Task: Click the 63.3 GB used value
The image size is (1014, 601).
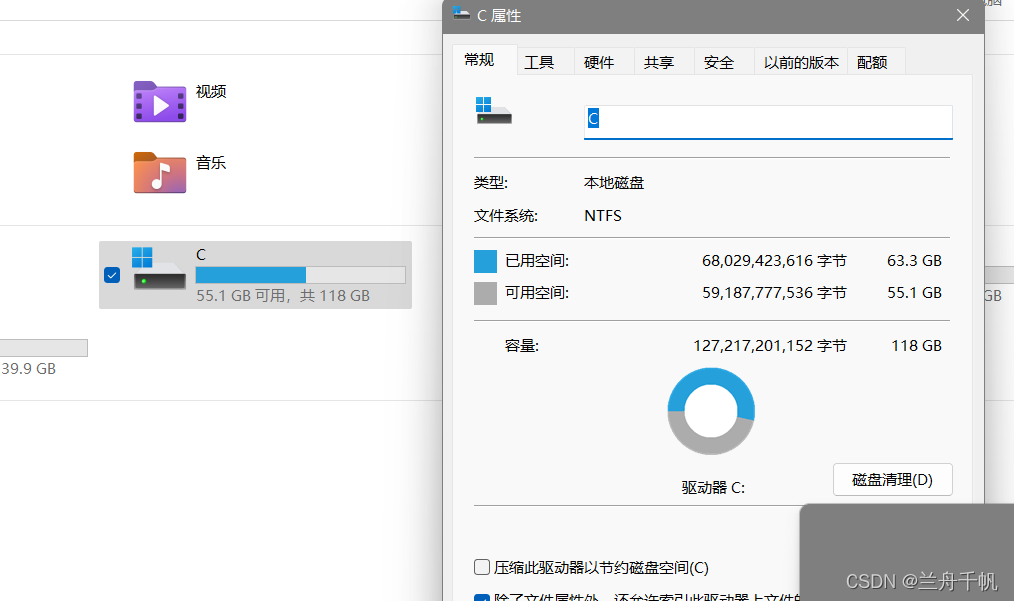Action: point(914,261)
